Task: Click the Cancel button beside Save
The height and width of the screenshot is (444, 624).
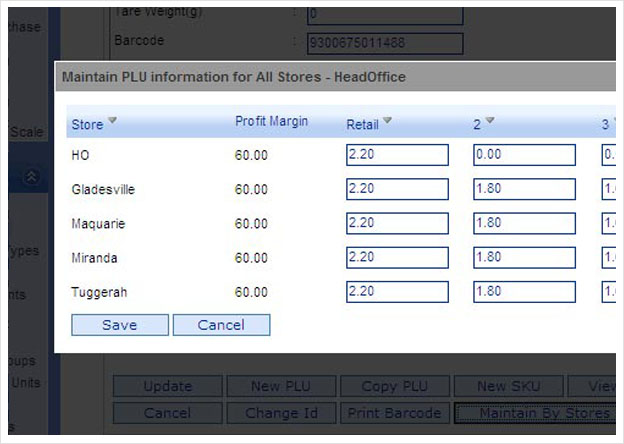Action: [221, 325]
